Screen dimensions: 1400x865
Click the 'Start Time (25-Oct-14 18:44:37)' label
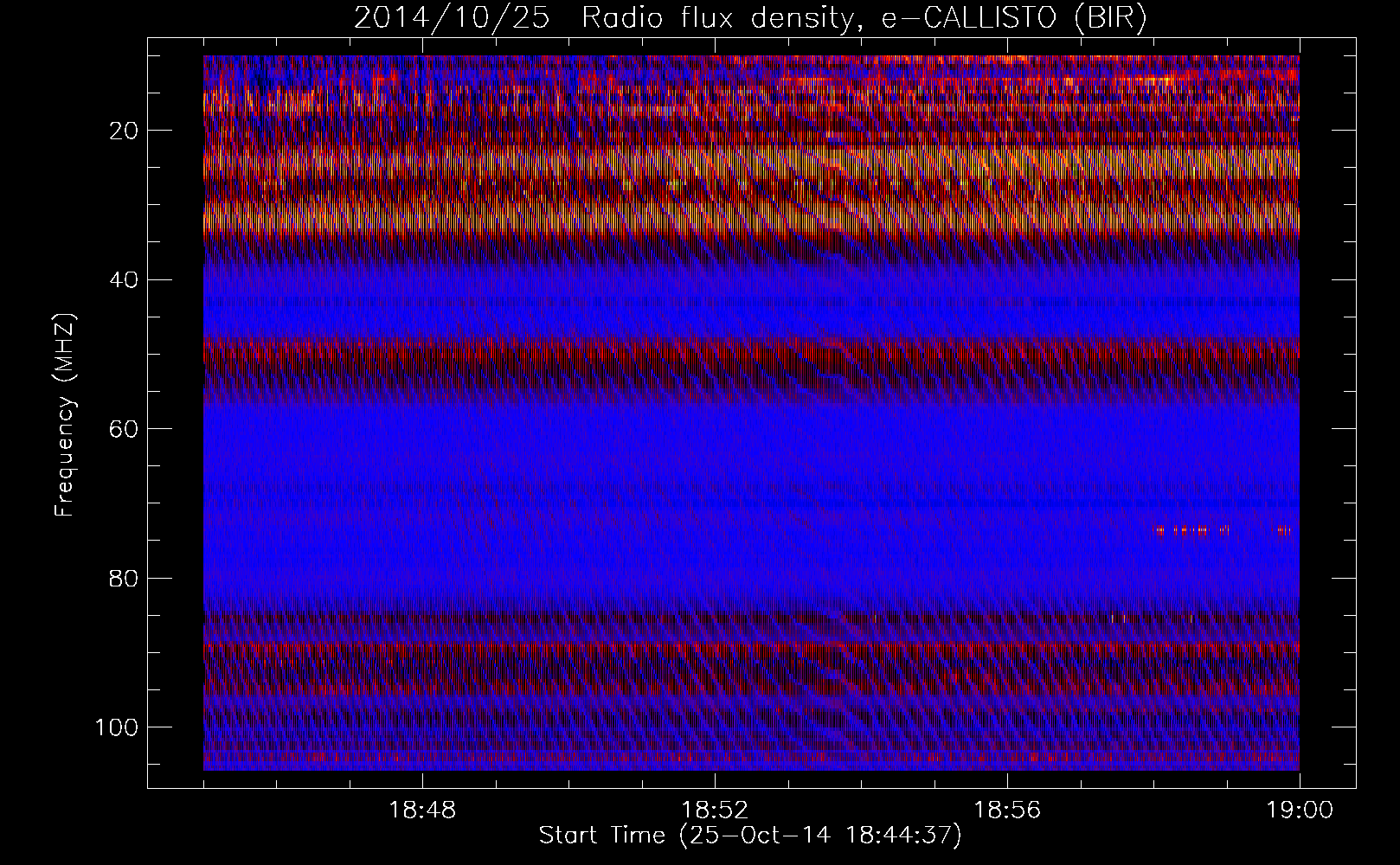coord(750,836)
